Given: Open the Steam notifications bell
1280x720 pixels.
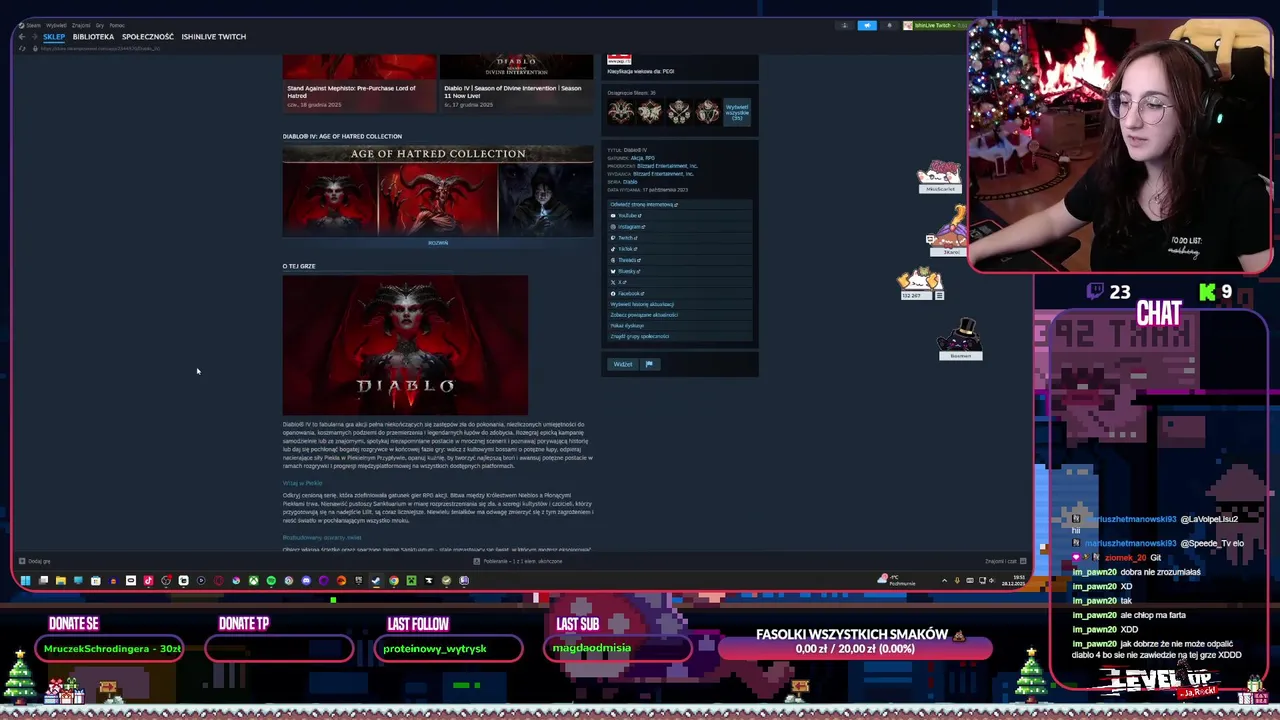Looking at the screenshot, I should (x=890, y=25).
